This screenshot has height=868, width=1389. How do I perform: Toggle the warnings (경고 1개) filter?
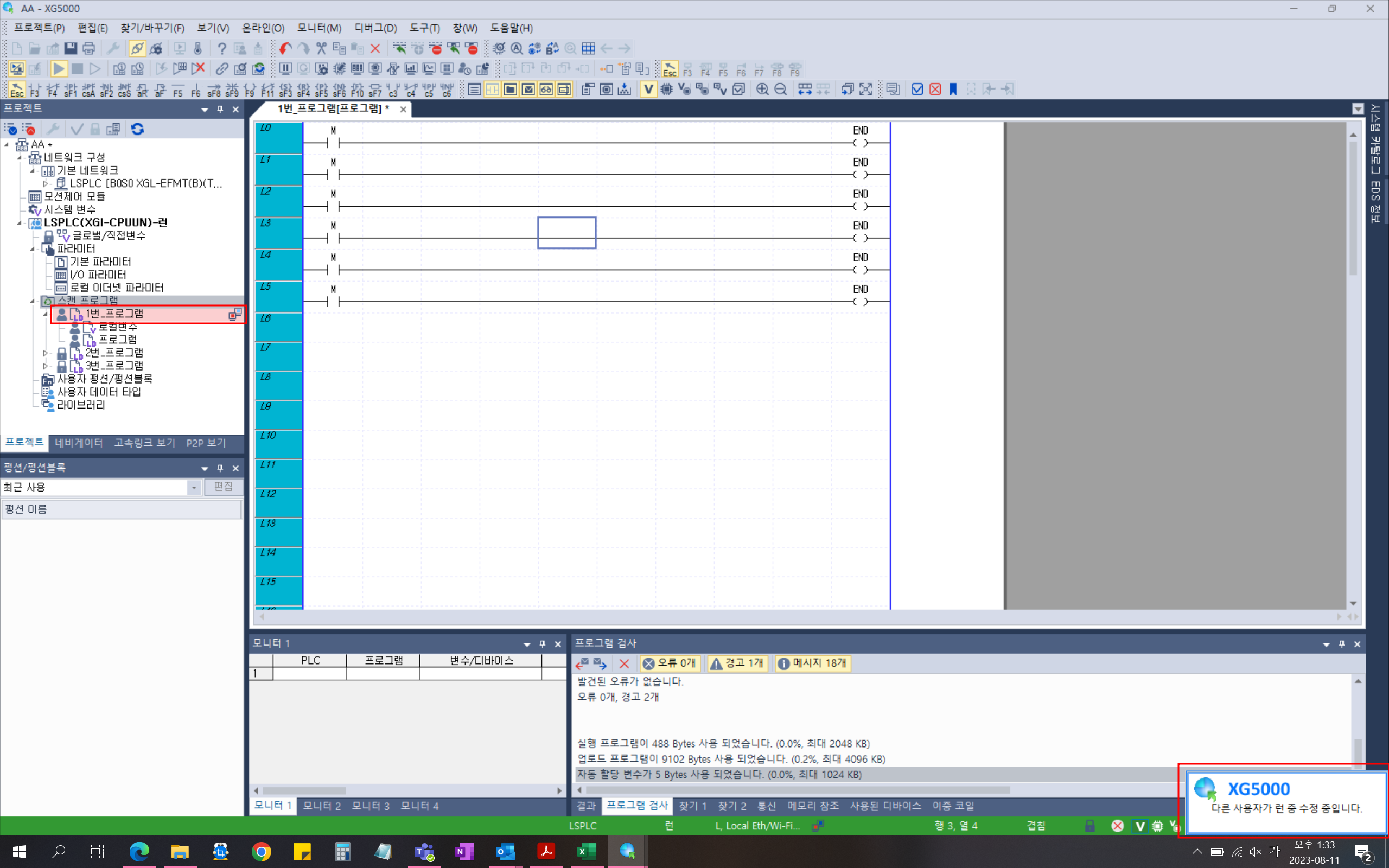pyautogui.click(x=737, y=663)
